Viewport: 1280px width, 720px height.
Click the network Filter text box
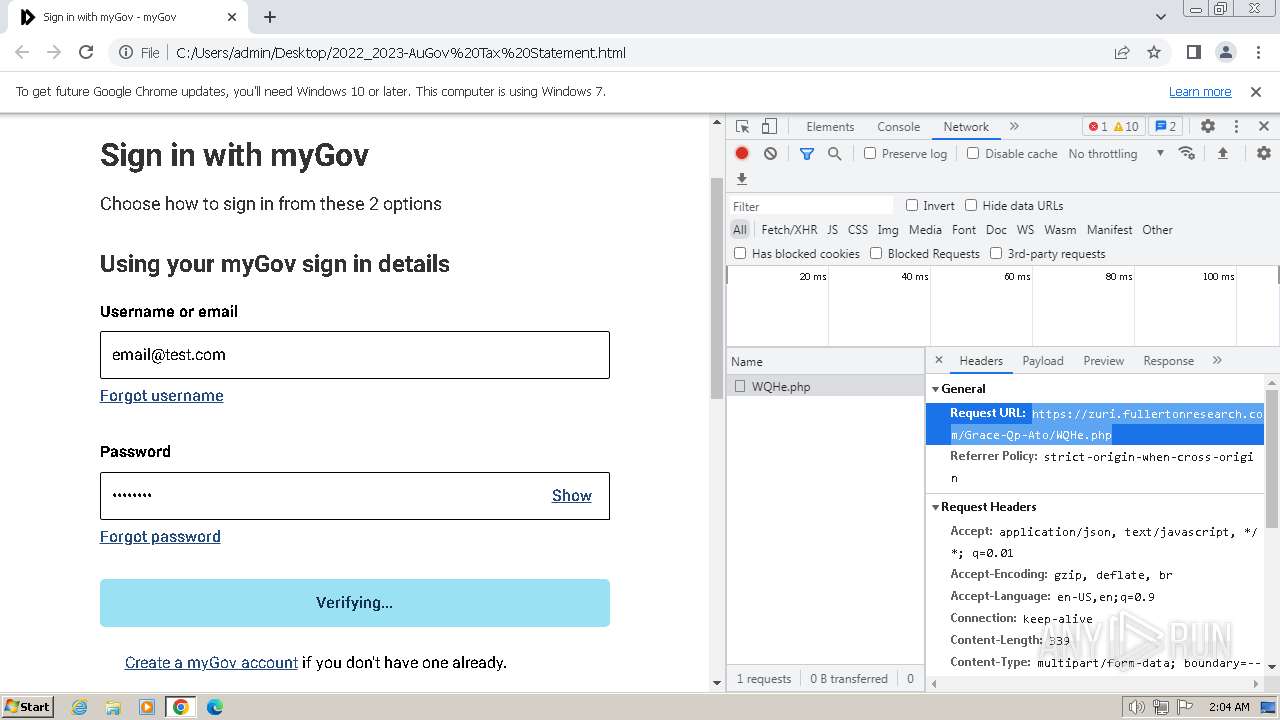pos(812,206)
